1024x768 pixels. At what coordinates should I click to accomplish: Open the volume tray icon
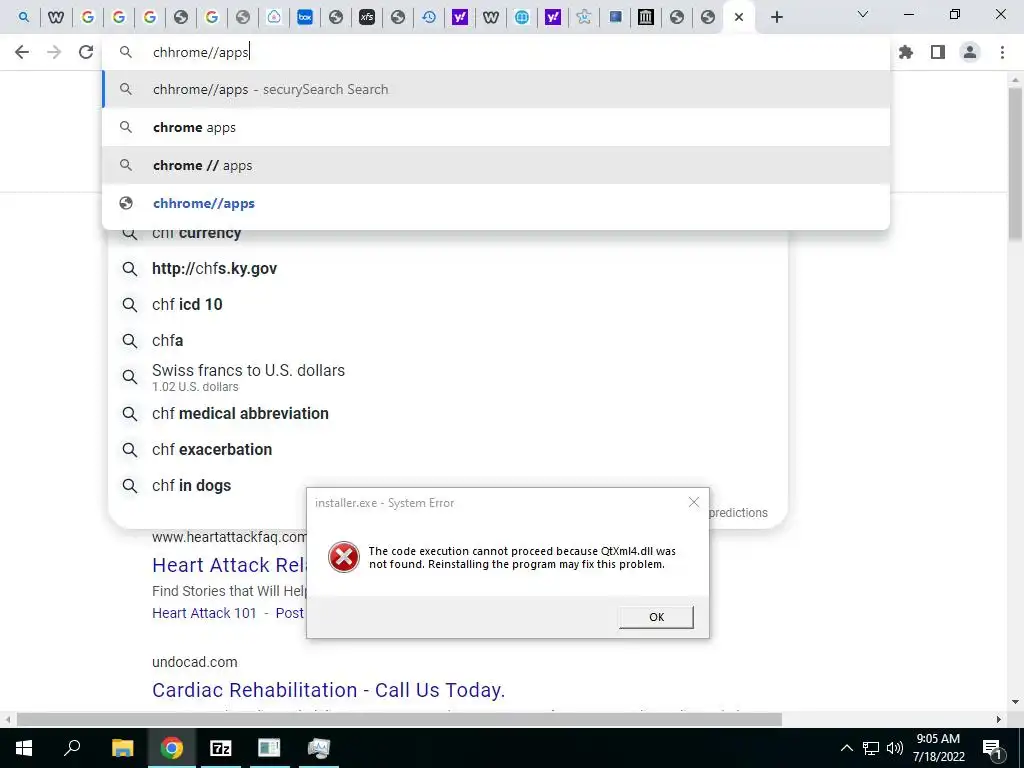pos(895,748)
